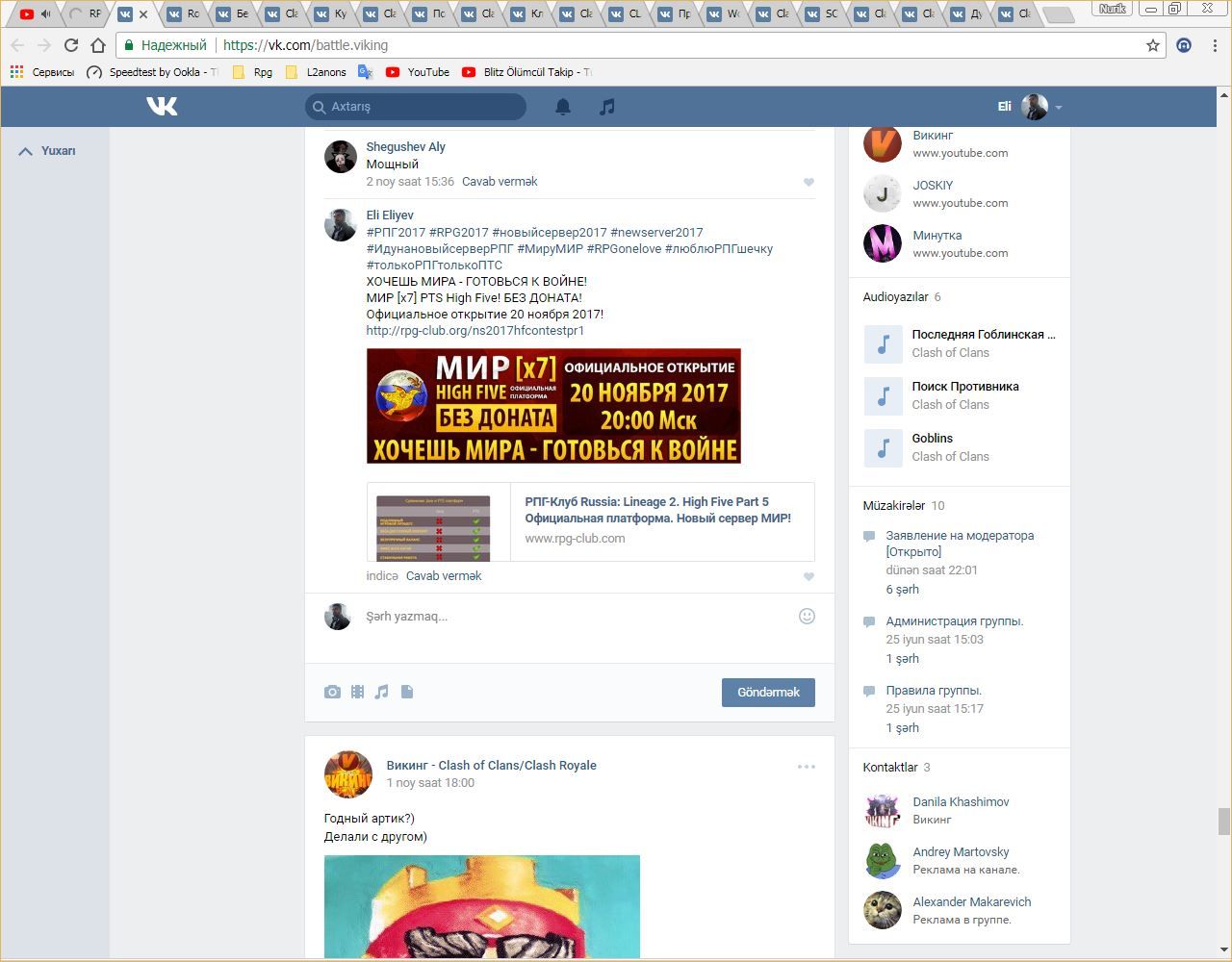Open the МИР x7 banner image
This screenshot has height=962, width=1232.
point(553,406)
